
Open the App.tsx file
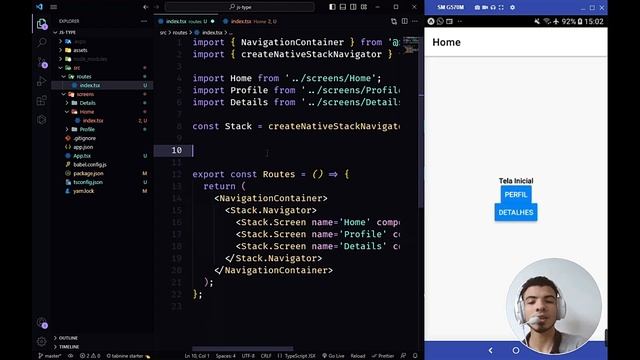[82, 156]
